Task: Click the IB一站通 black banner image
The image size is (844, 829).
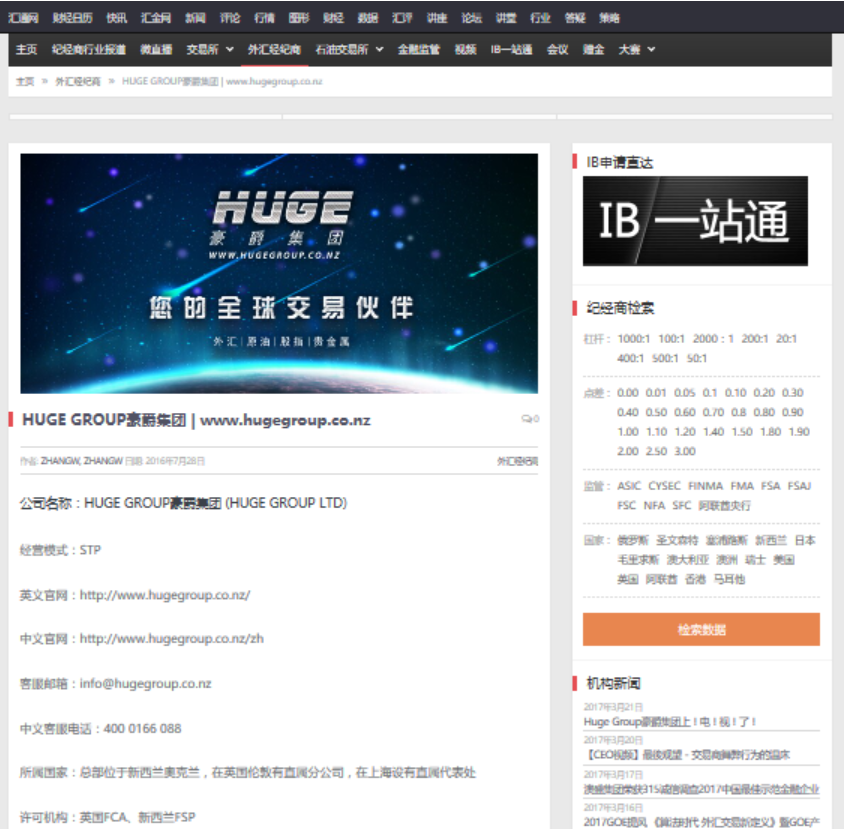Action: [x=695, y=221]
